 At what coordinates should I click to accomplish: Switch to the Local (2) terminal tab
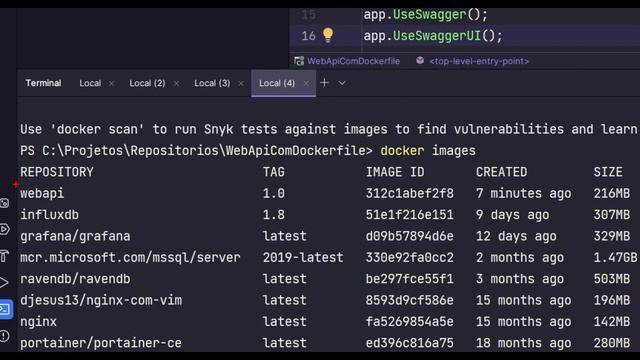pos(147,83)
